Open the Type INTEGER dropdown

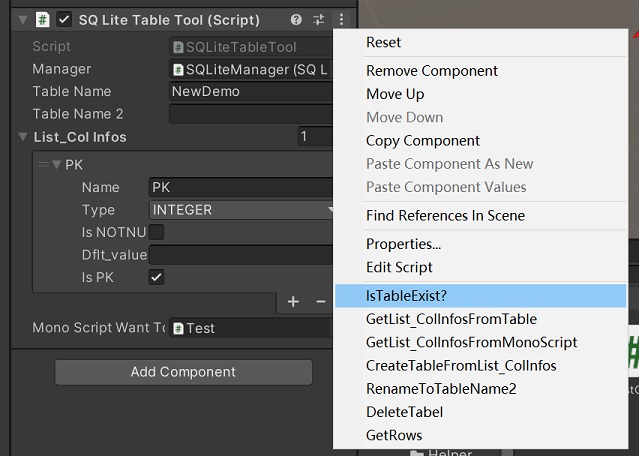[240, 210]
